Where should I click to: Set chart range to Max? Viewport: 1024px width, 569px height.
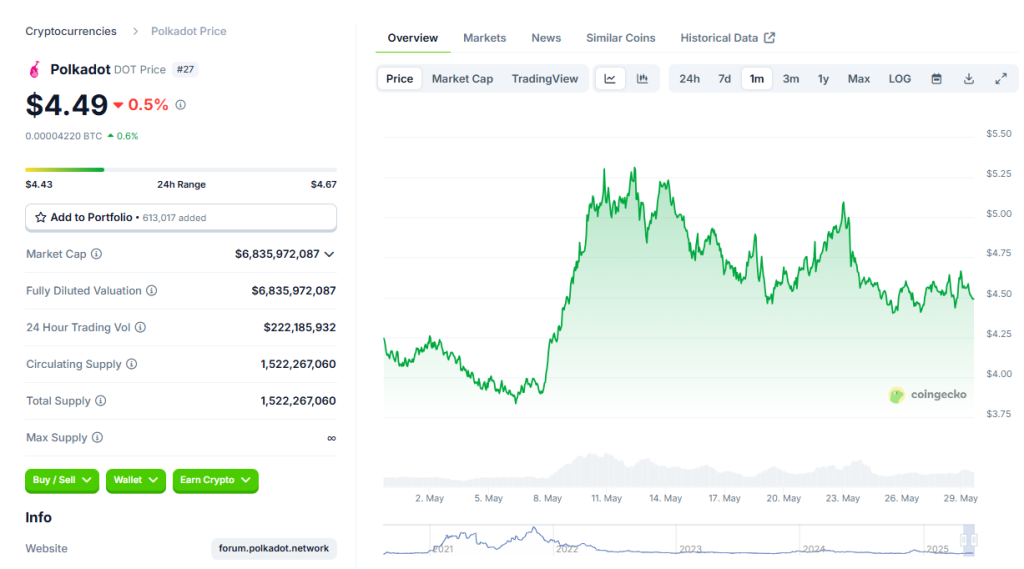(x=859, y=78)
